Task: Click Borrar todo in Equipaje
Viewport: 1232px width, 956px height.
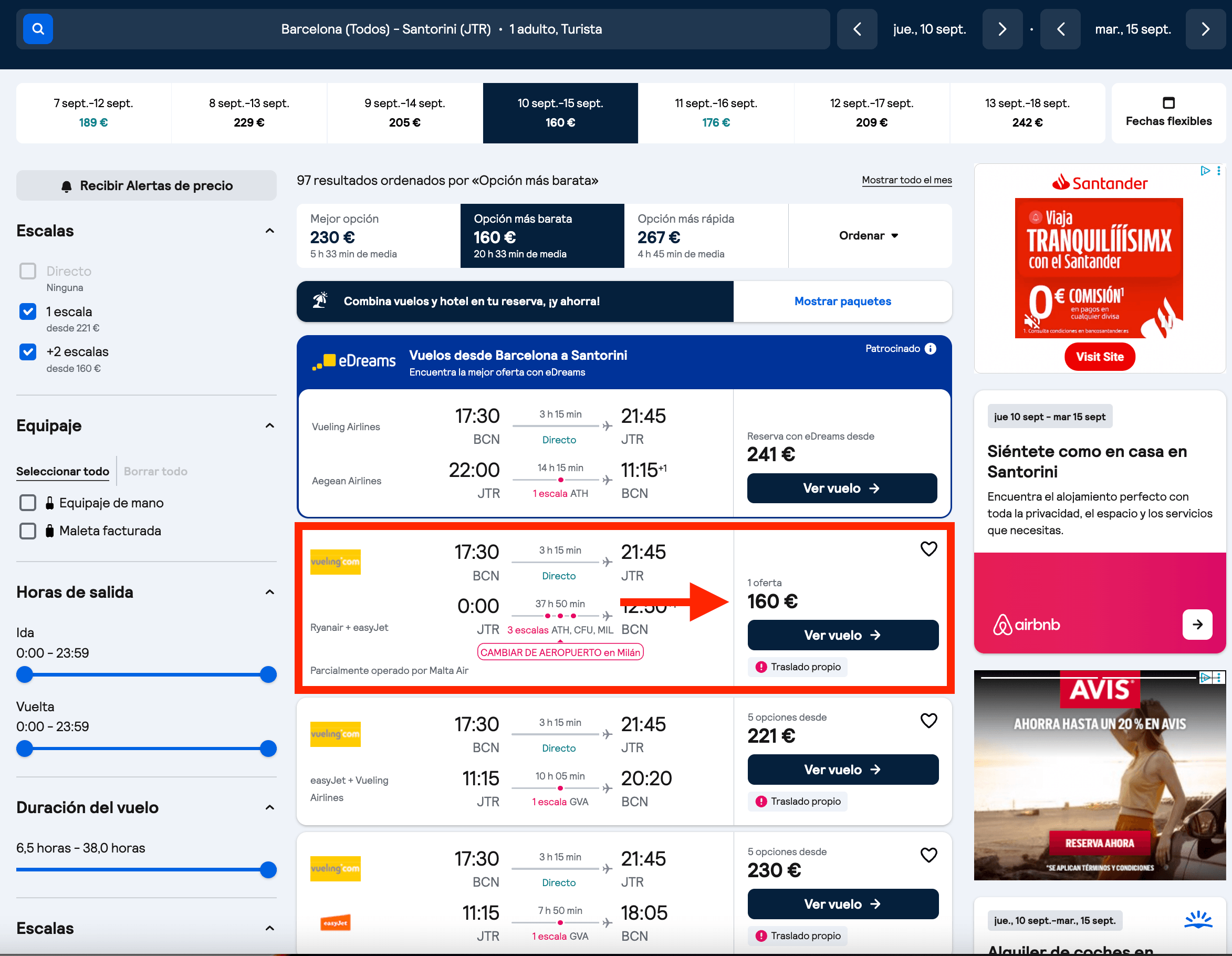Action: pos(155,471)
